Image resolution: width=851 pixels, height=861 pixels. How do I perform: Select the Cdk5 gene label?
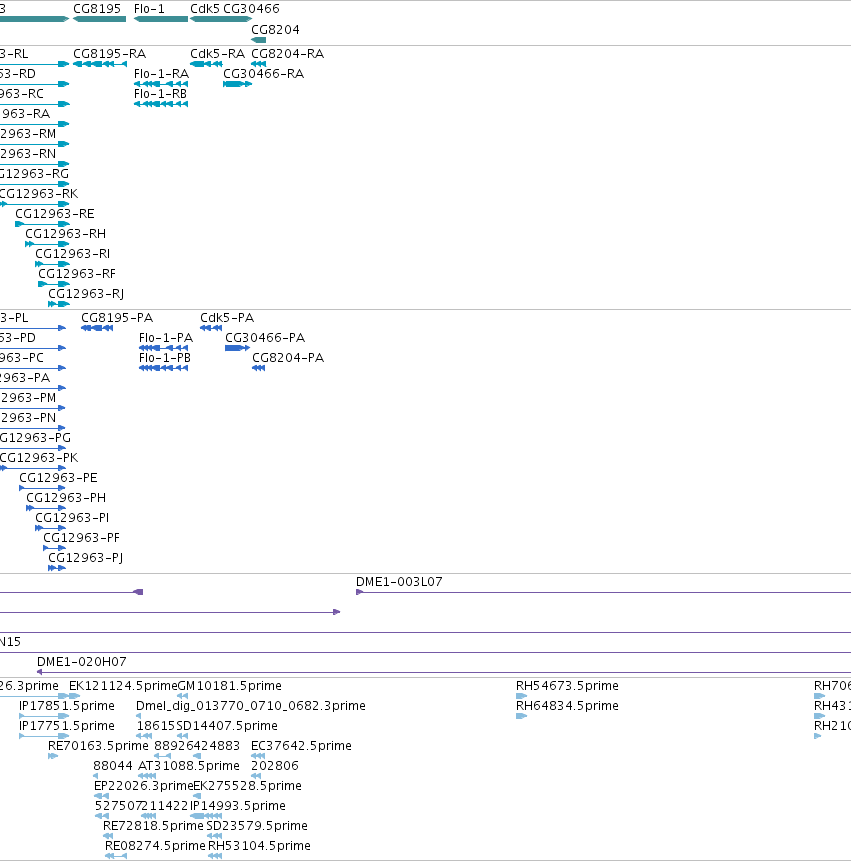coord(205,9)
